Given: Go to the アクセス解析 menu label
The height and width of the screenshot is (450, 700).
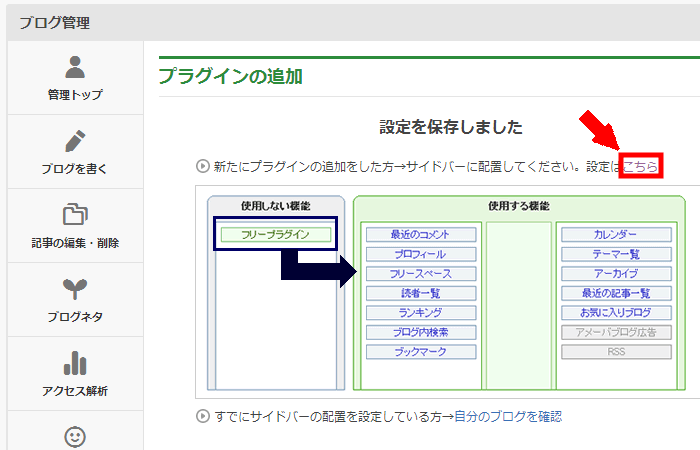Looking at the screenshot, I should [75, 391].
